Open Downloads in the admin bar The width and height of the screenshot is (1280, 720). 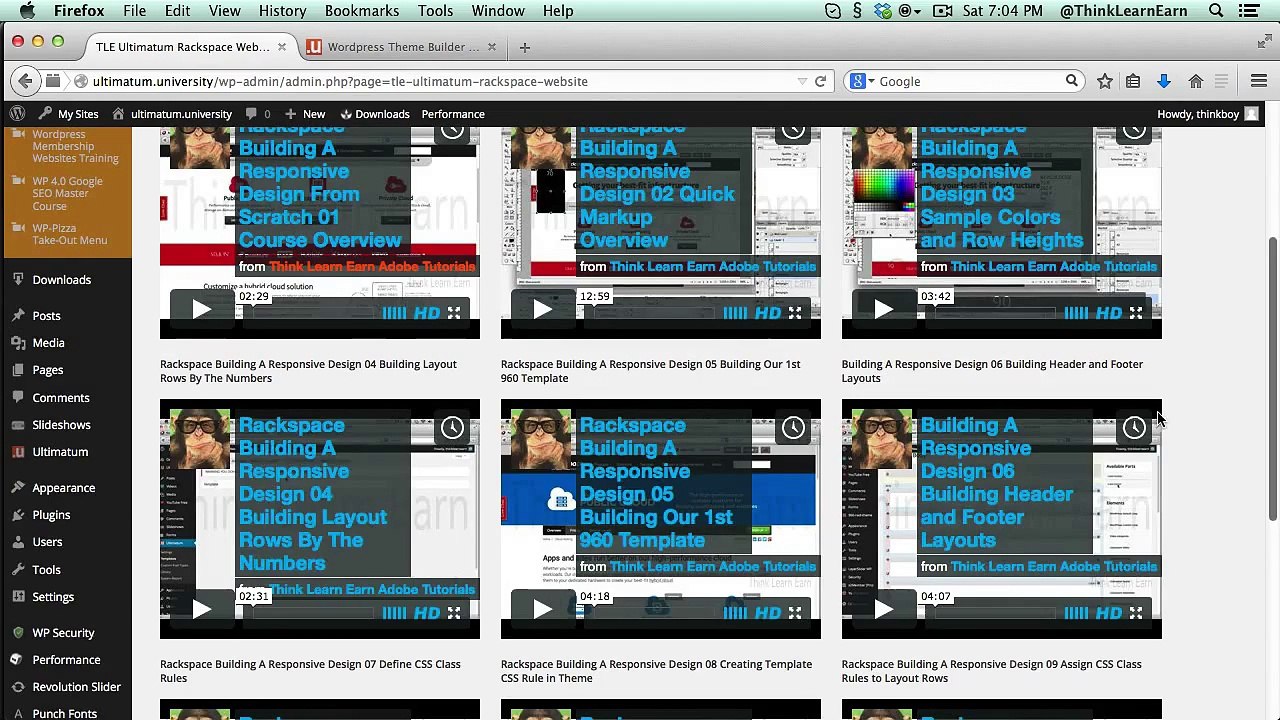pos(375,114)
